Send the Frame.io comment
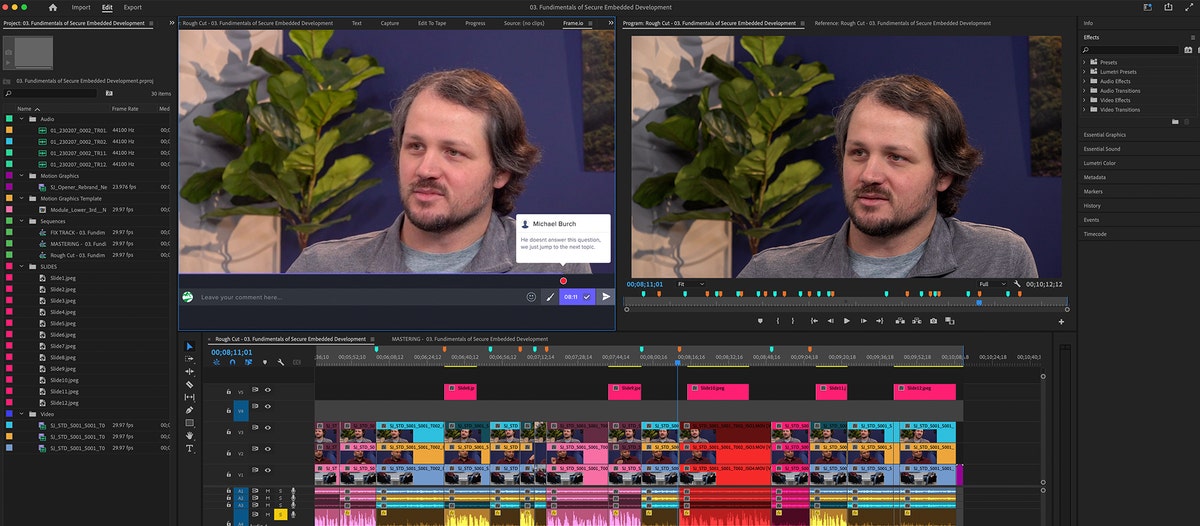Viewport: 1200px width, 526px height. pyautogui.click(x=606, y=297)
